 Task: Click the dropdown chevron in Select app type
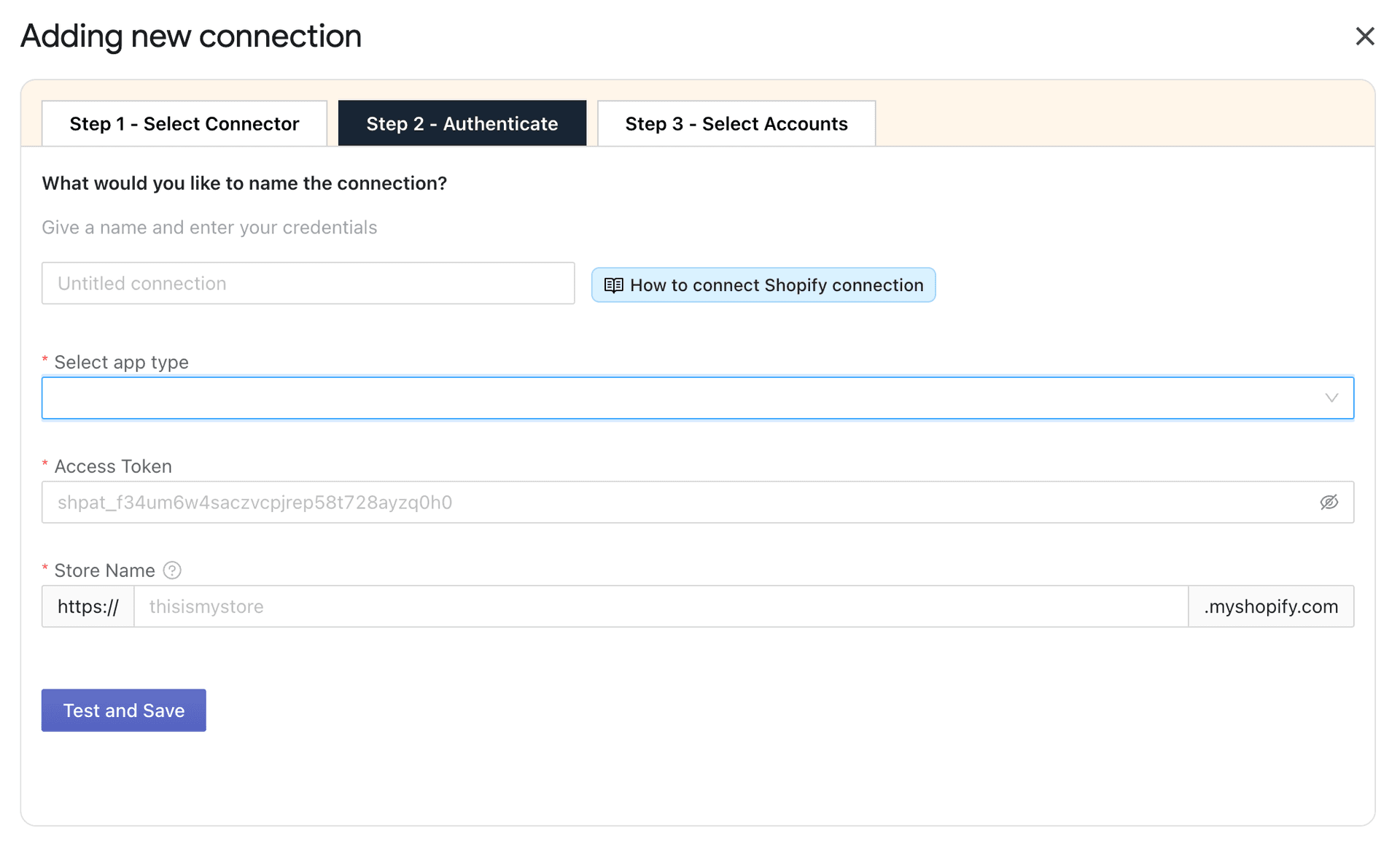coord(1332,398)
